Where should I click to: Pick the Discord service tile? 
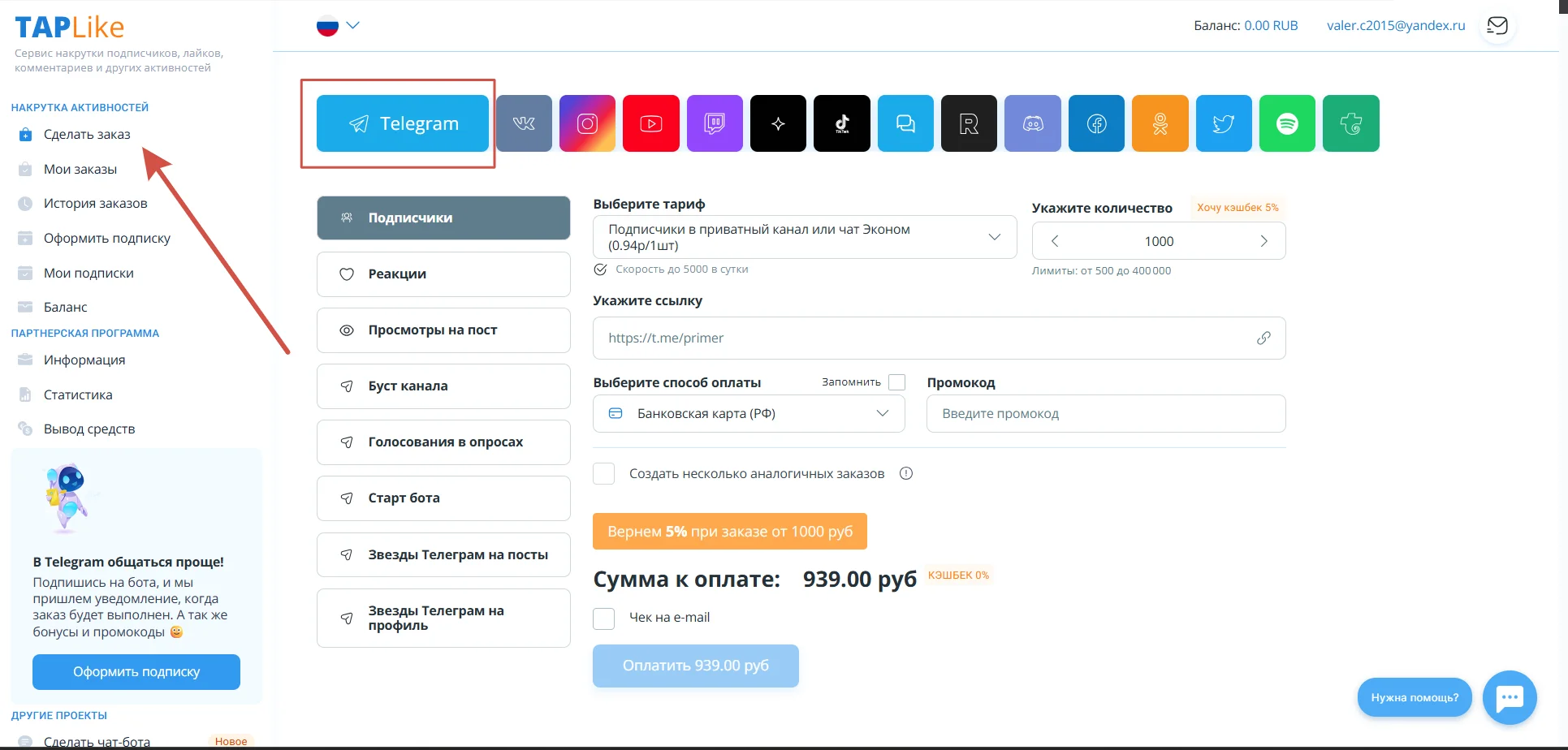coord(1033,123)
